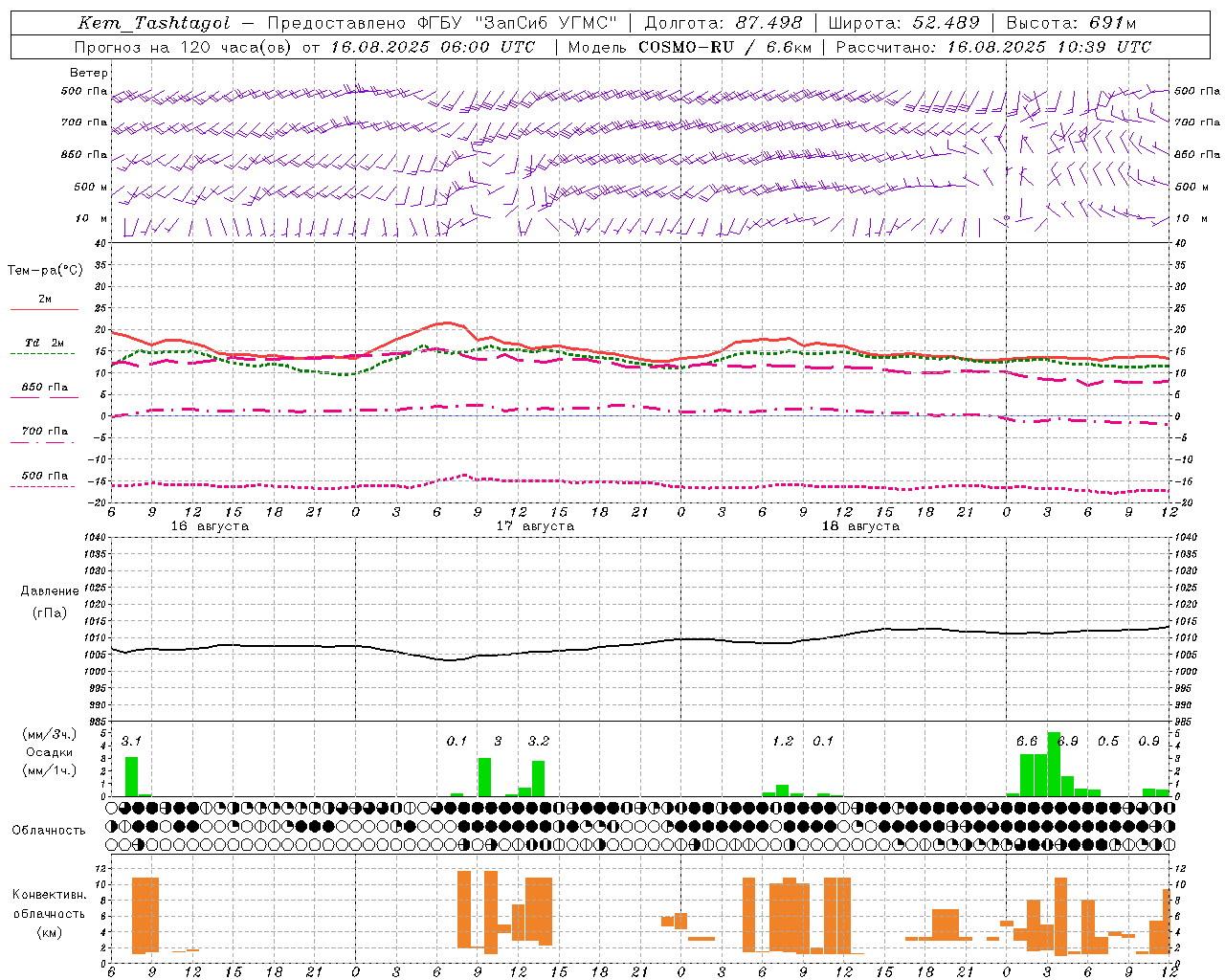The image size is (1225, 980).
Task: Click the 'Осадки' precipitation label
Action: coord(50,752)
